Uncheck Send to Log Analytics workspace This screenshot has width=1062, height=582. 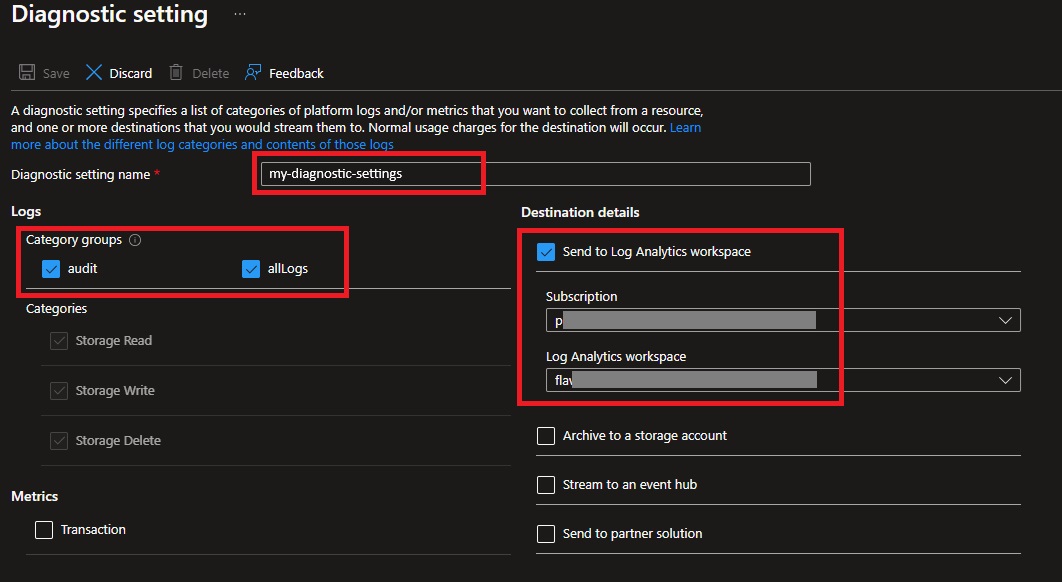546,252
